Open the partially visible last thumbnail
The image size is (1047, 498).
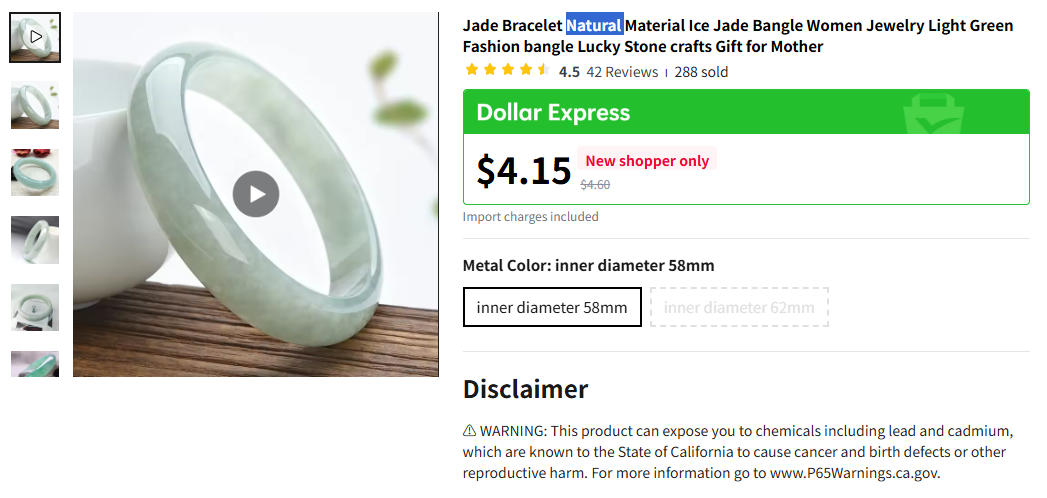[x=35, y=364]
